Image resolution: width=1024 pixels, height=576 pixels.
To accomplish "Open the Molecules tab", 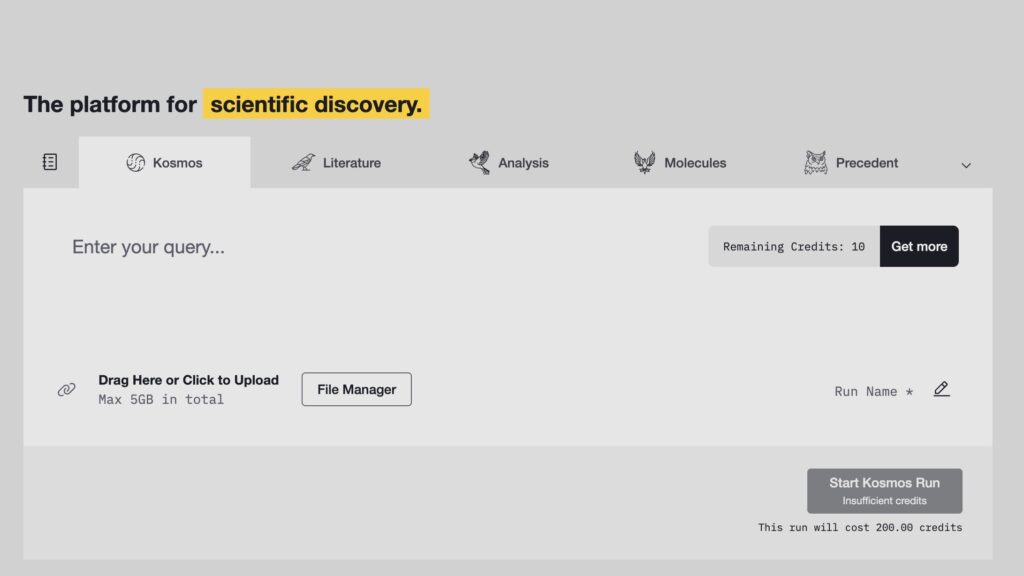I will [x=695, y=163].
